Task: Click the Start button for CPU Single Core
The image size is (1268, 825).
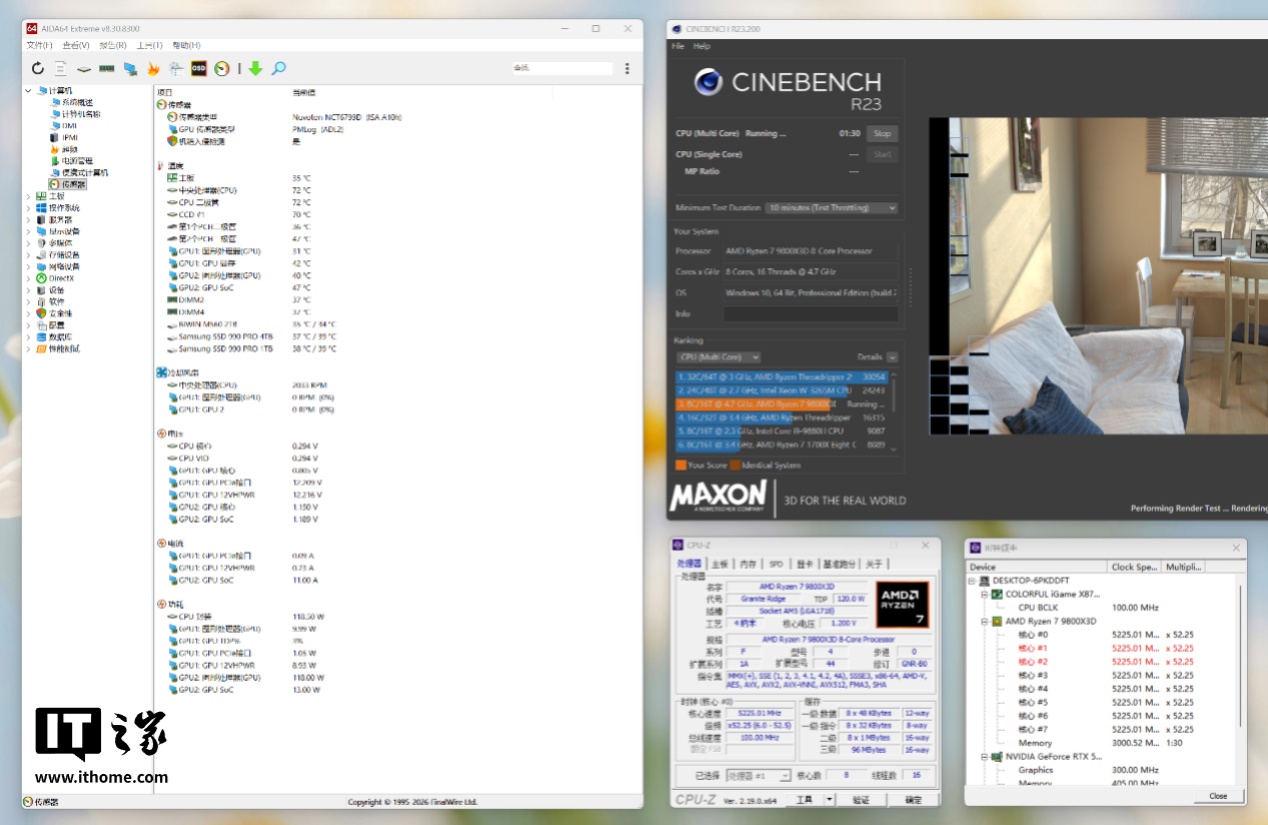Action: (x=882, y=154)
